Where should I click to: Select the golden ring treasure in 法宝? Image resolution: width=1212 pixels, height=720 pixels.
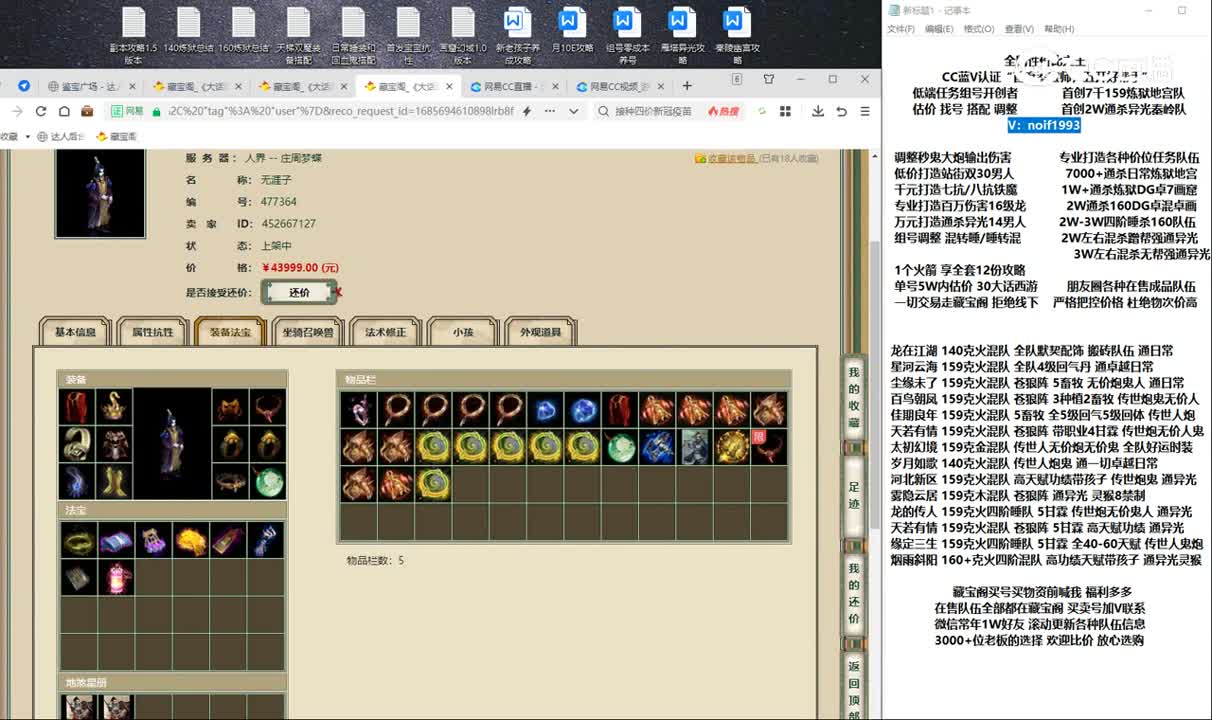click(78, 541)
